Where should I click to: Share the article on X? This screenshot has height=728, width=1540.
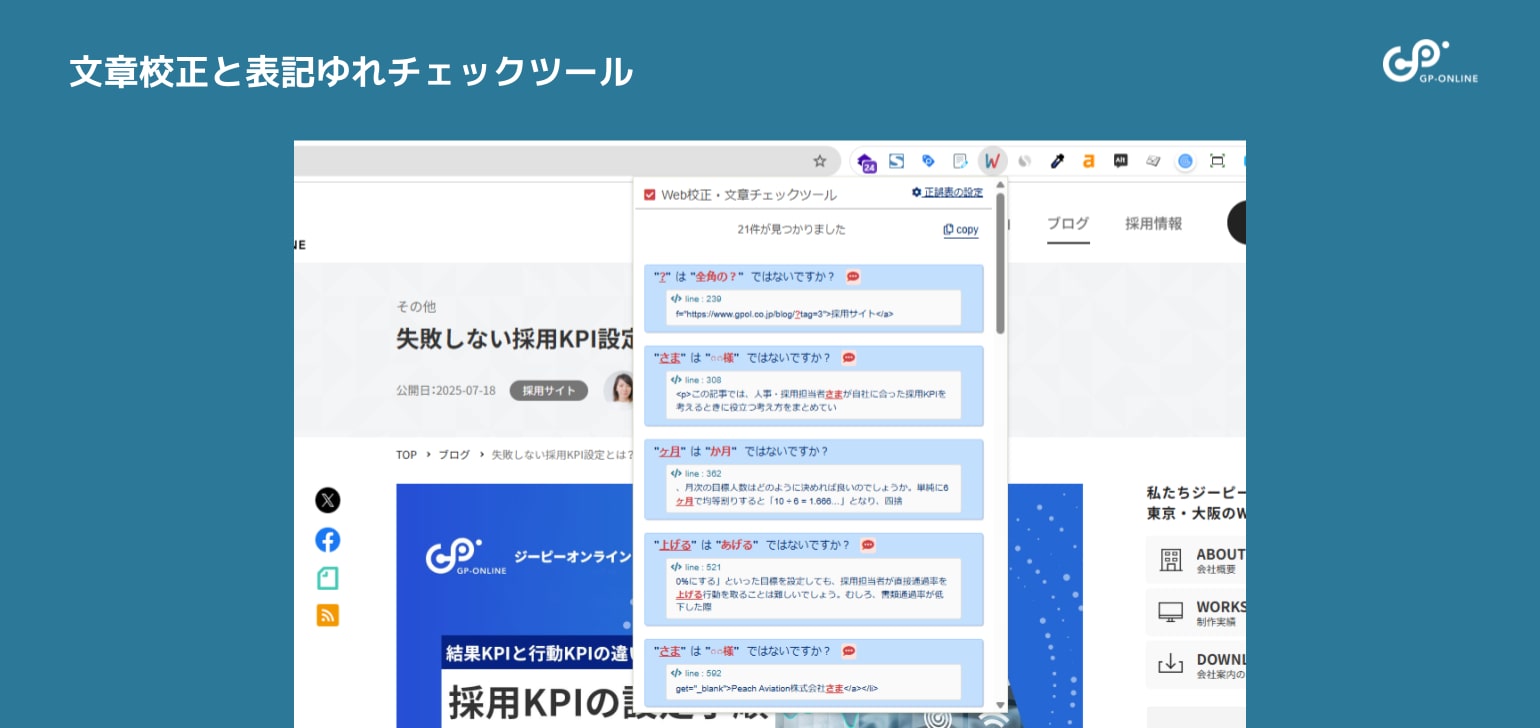point(328,500)
